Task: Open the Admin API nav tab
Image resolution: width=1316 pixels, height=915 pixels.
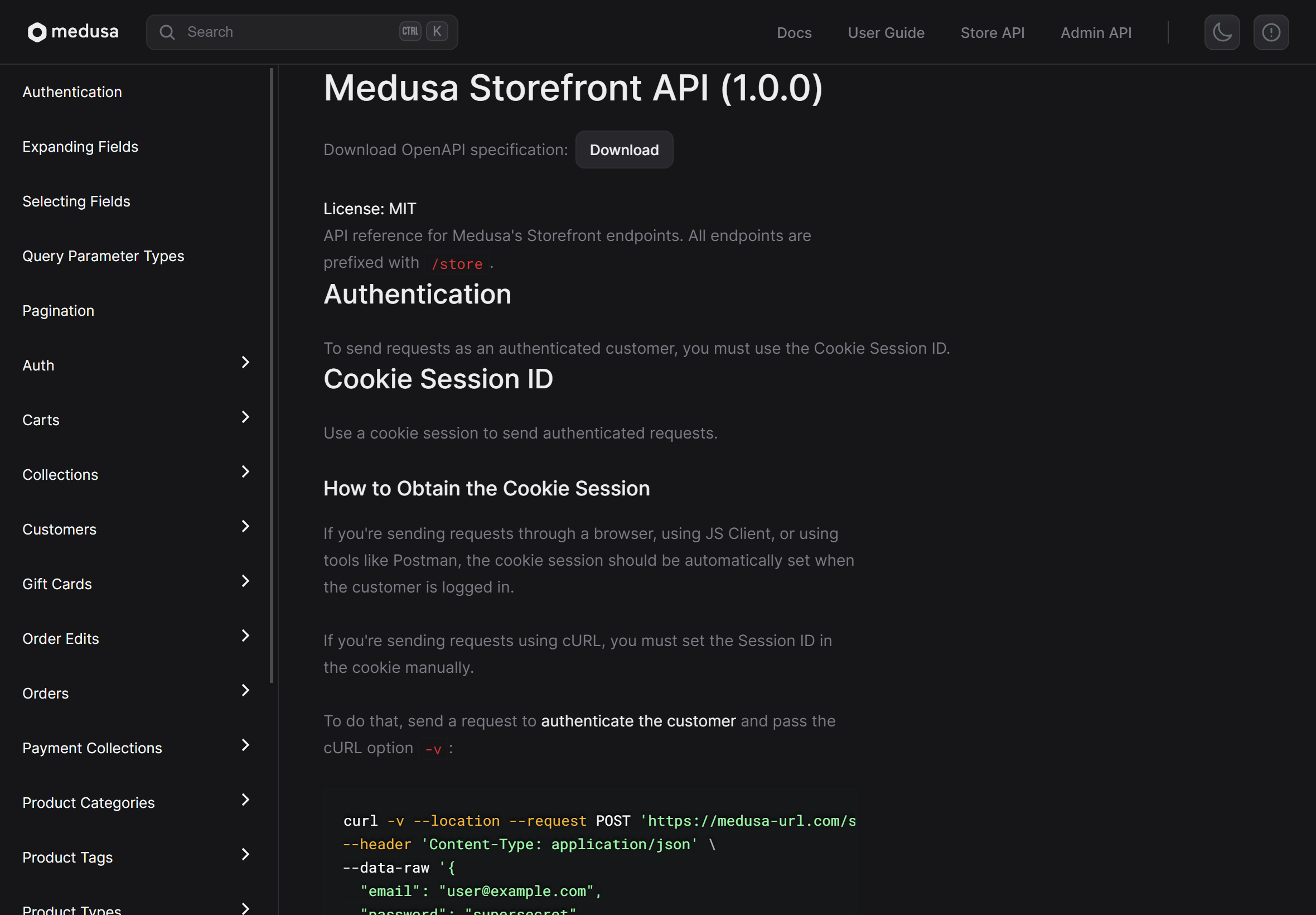Action: [x=1095, y=33]
